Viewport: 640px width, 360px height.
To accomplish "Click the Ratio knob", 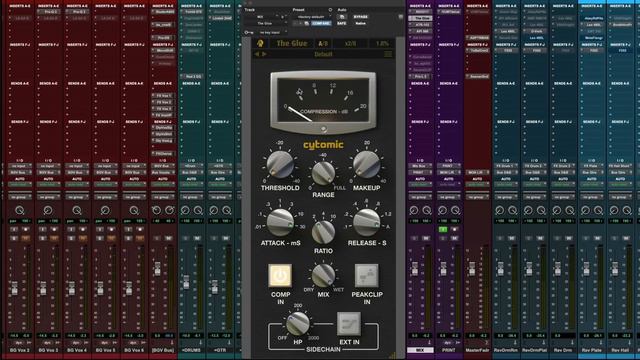I will pos(323,231).
